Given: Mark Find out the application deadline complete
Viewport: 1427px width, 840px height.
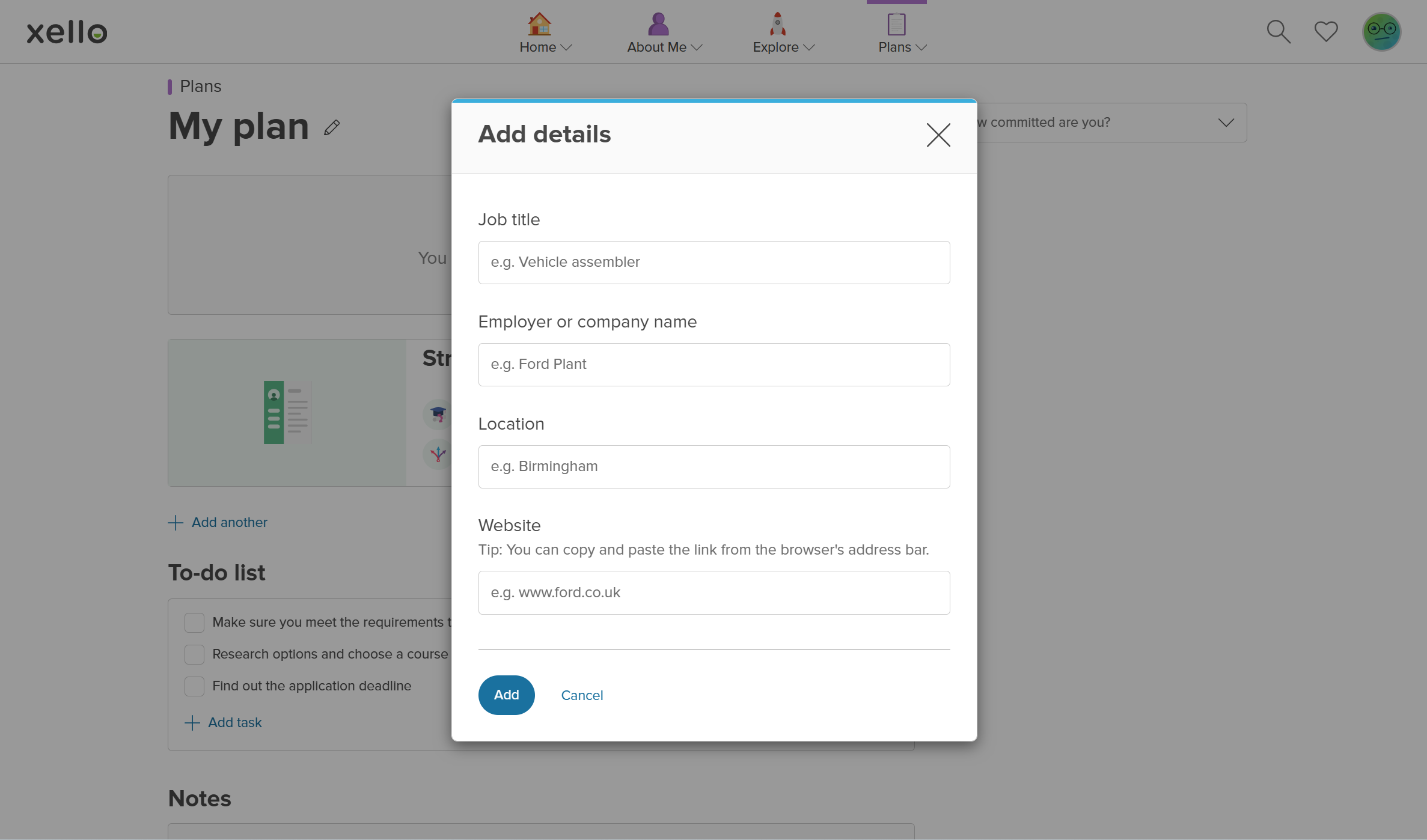Looking at the screenshot, I should (194, 686).
